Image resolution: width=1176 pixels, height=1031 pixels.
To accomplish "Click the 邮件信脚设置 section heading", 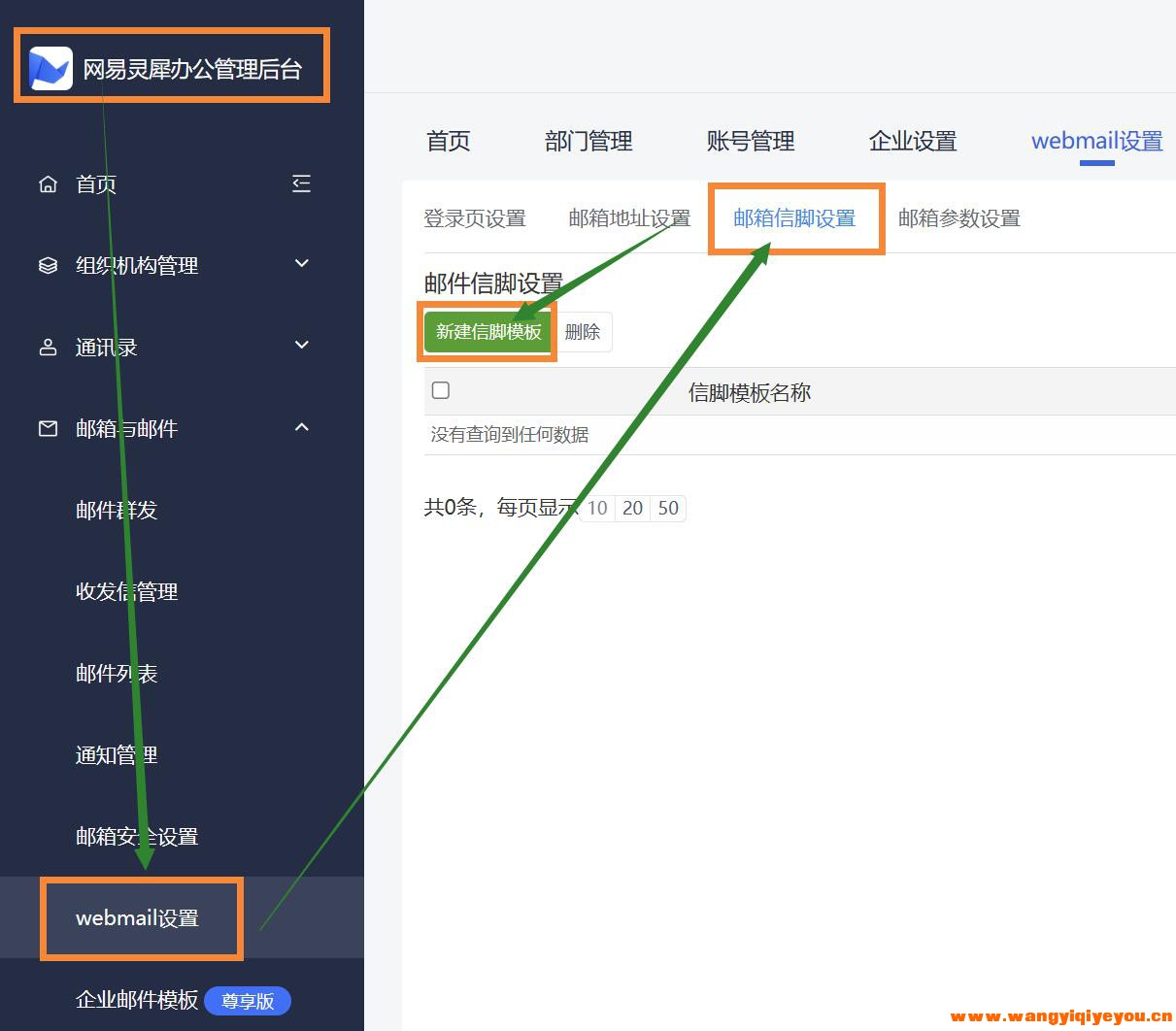I will click(x=493, y=283).
